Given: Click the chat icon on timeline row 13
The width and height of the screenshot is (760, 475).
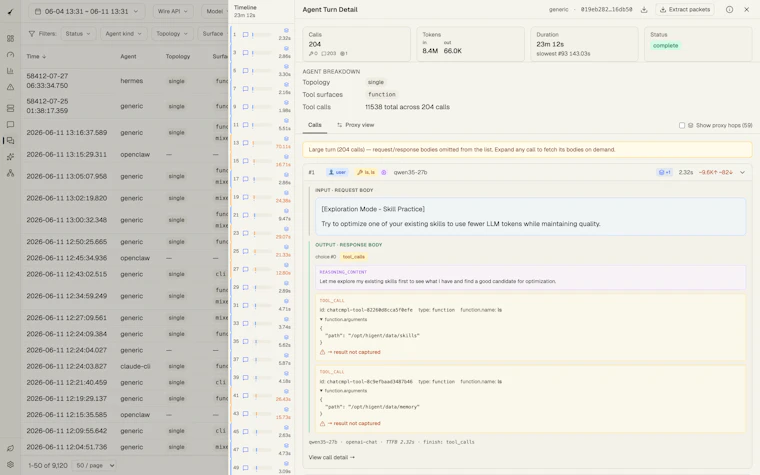Looking at the screenshot, I should pyautogui.click(x=245, y=143).
